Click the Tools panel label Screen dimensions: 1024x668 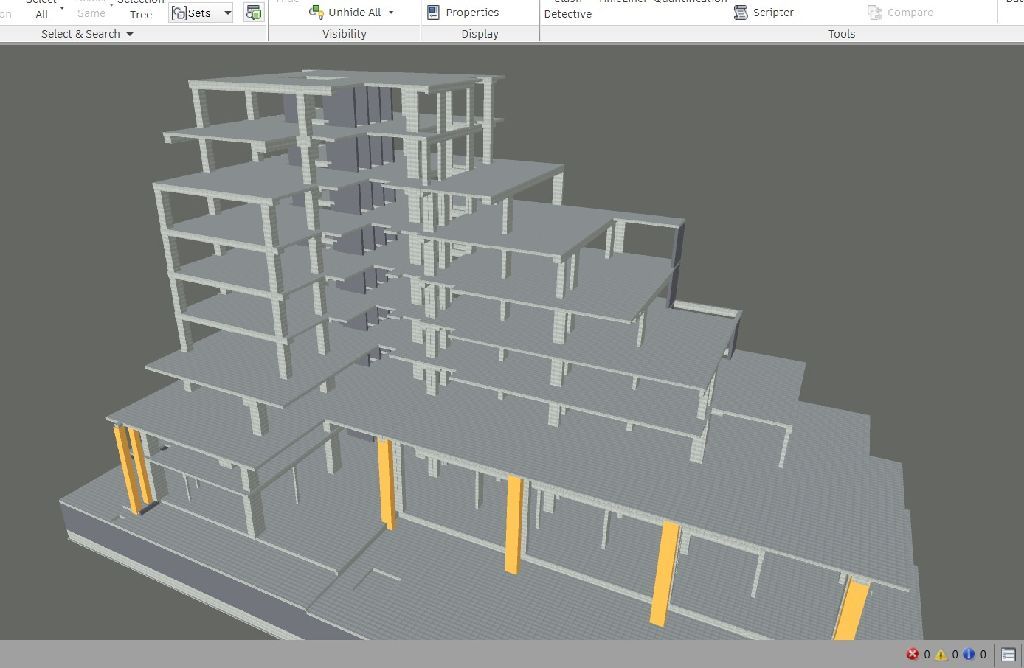[x=841, y=34]
